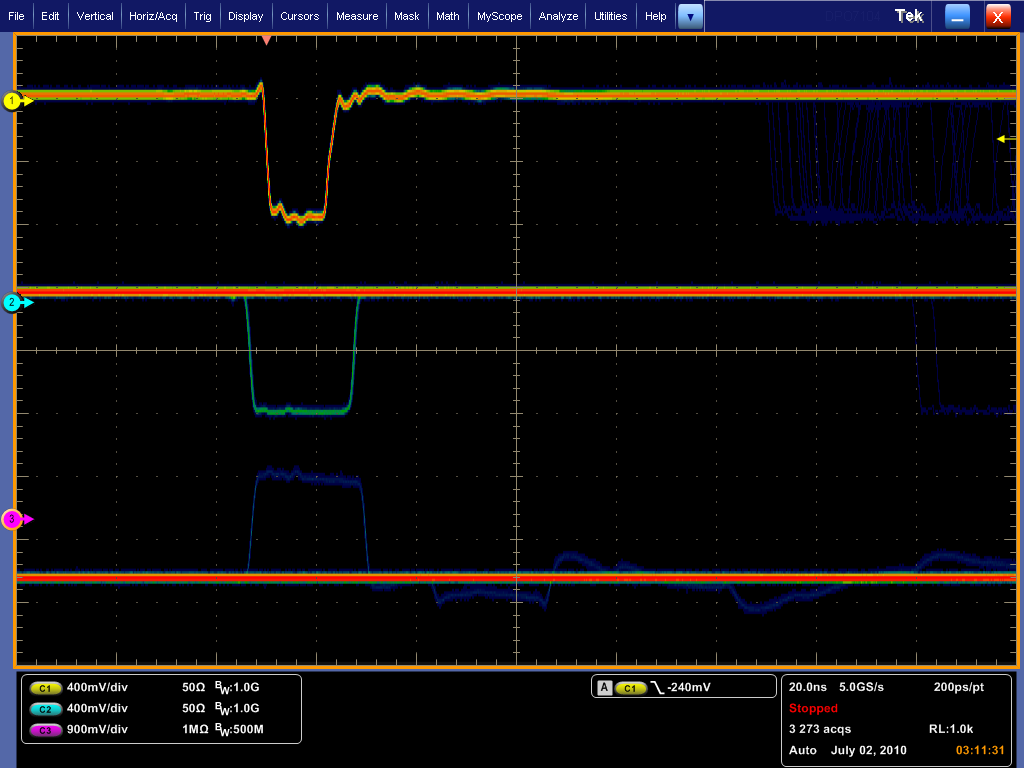1024x768 pixels.
Task: Click the A trigger badge icon
Action: tap(604, 687)
